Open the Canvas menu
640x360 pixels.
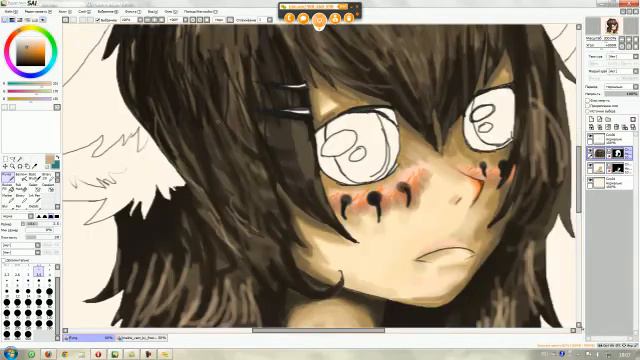click(64, 12)
